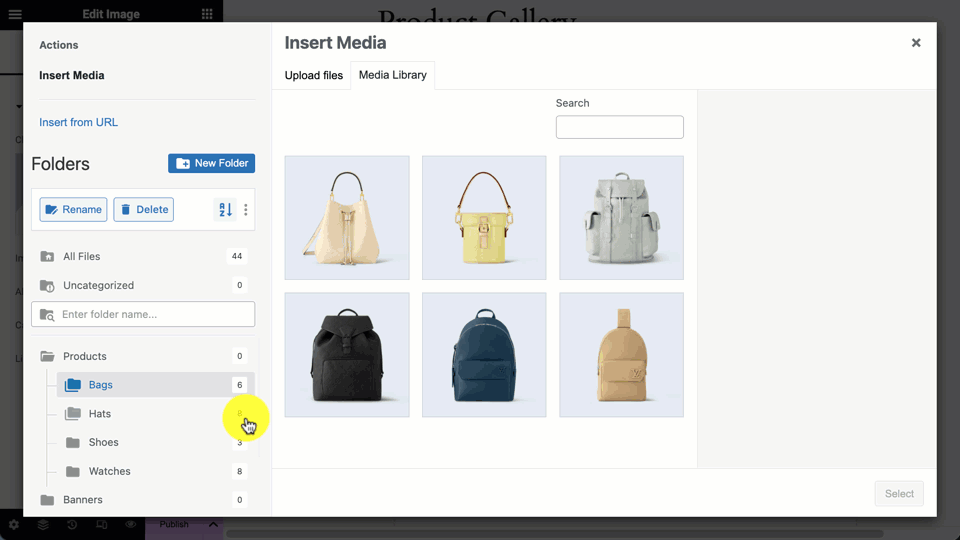Open the History icon in bottom bar

pyautogui.click(x=72, y=525)
